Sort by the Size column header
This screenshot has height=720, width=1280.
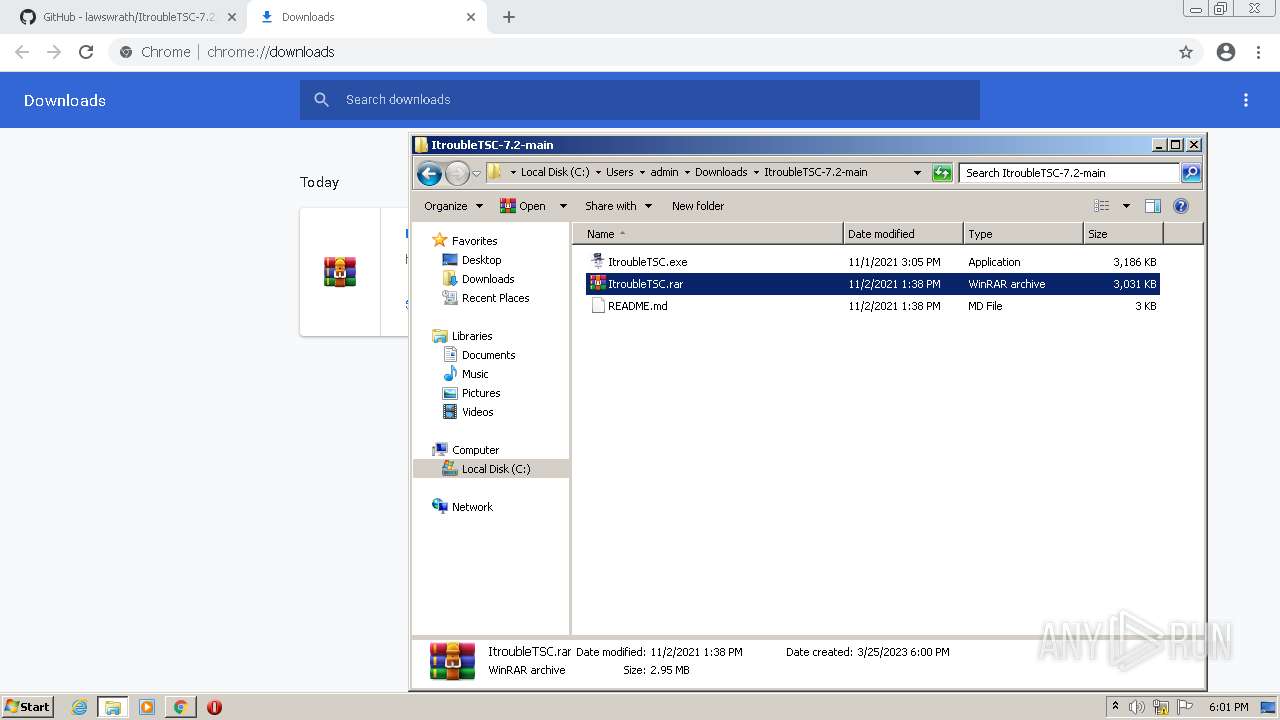[1123, 234]
